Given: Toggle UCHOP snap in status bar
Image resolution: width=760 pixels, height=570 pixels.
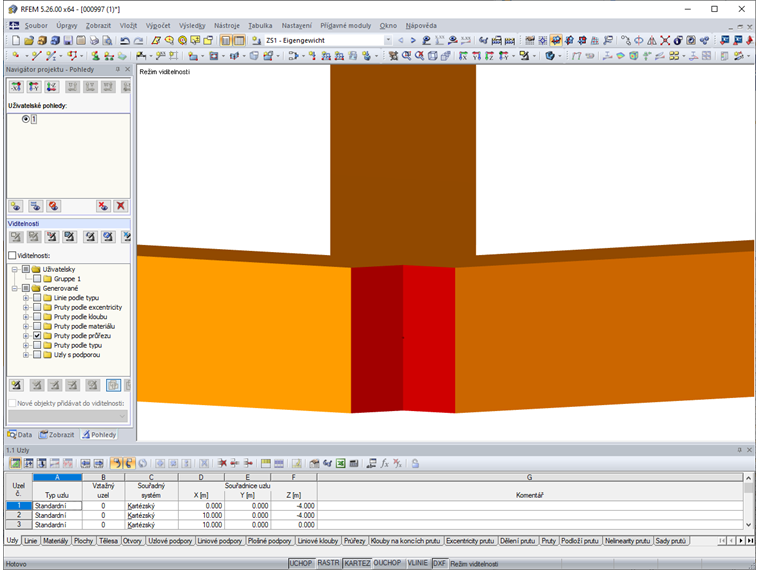Looking at the screenshot, I should click(x=301, y=563).
